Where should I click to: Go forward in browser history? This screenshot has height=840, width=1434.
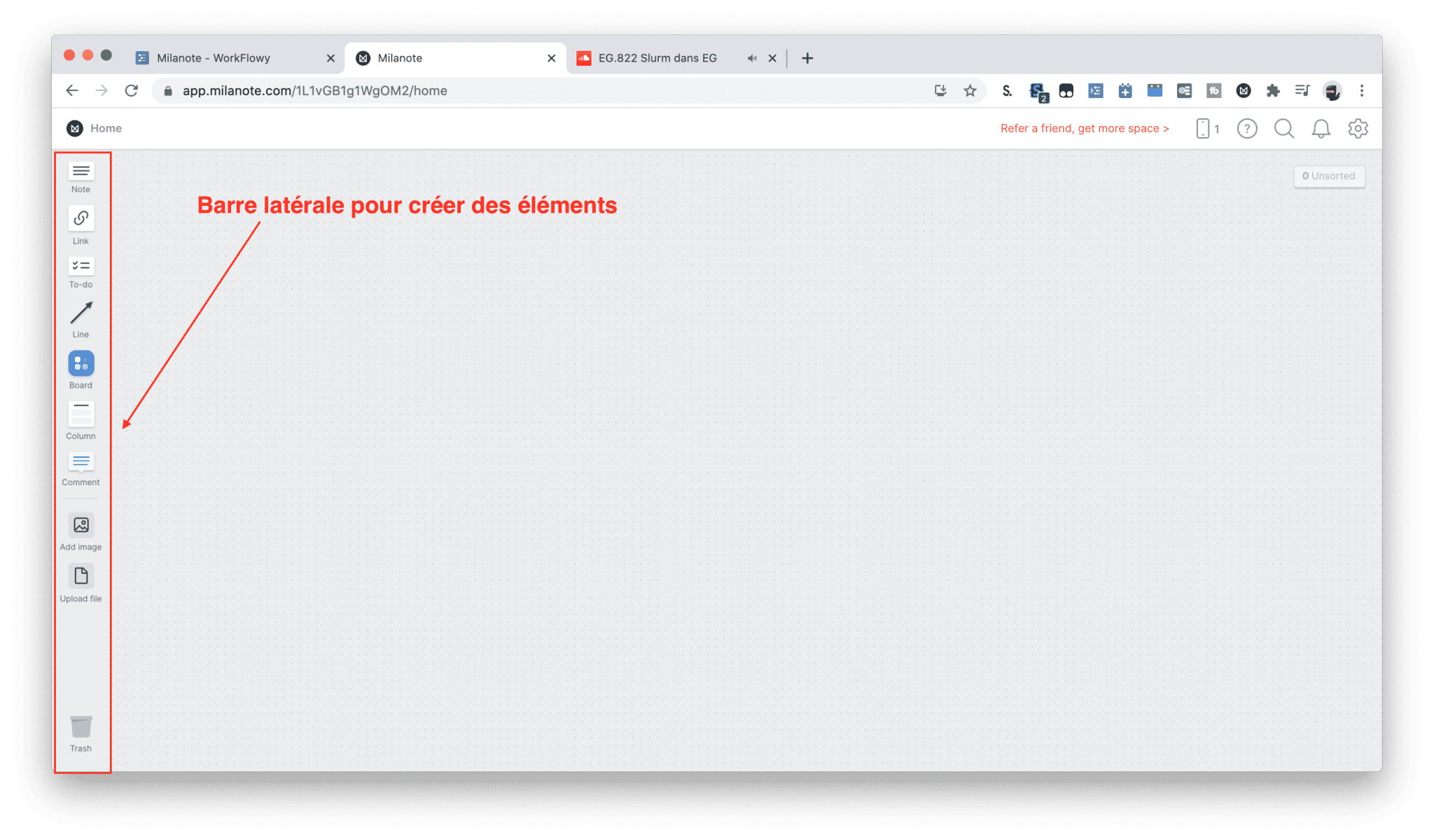102,90
